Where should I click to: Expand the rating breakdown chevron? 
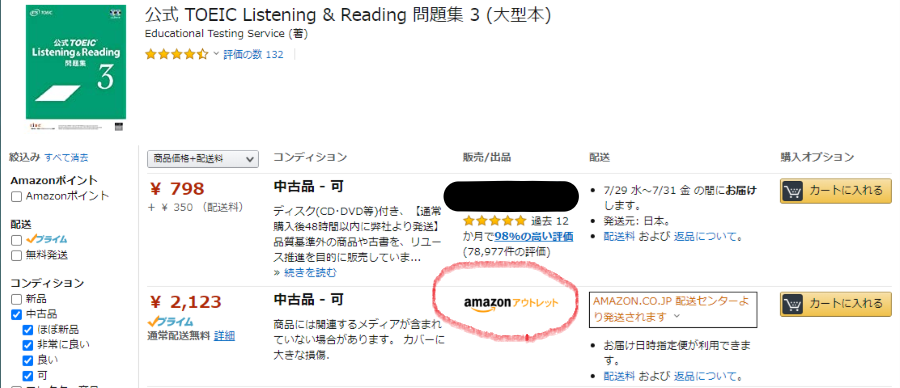tap(216, 54)
